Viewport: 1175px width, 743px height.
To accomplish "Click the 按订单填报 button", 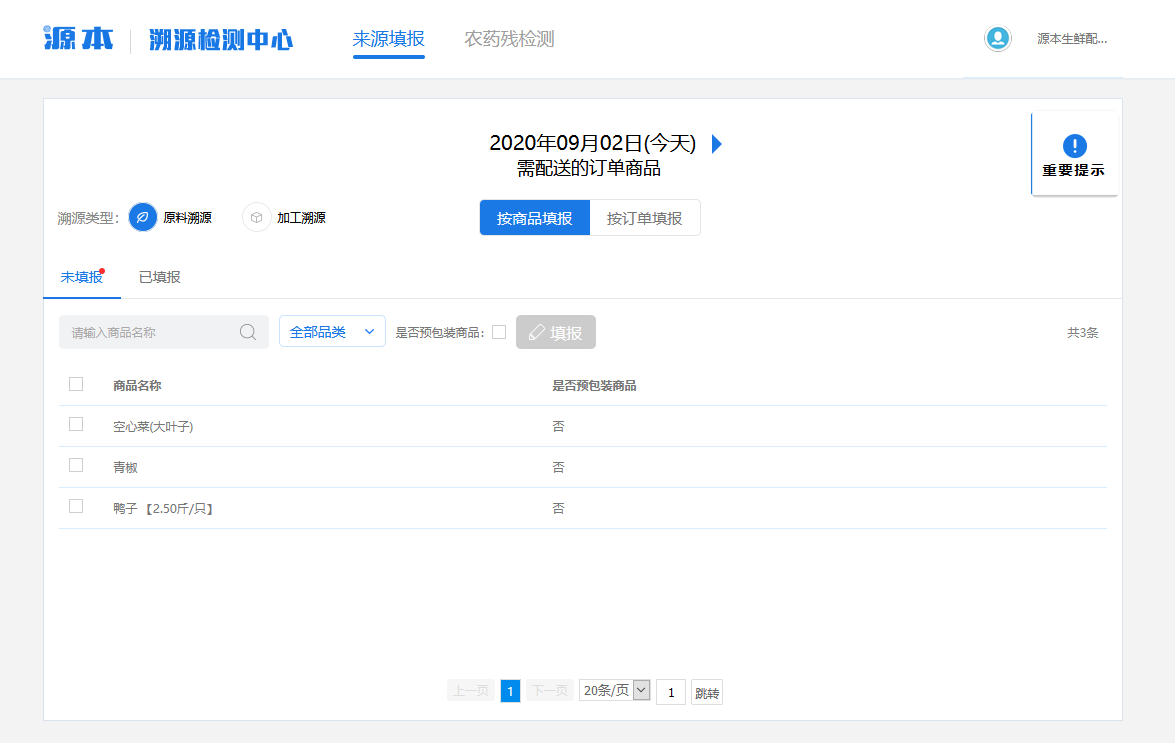I will 645,217.
